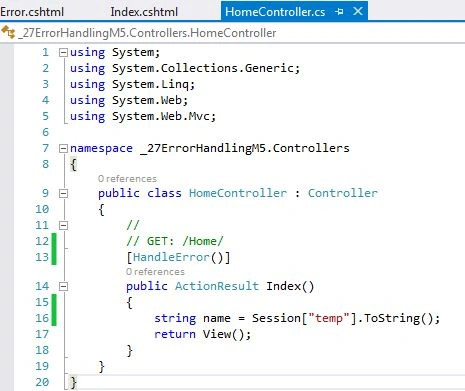Image resolution: width=465 pixels, height=391 pixels.
Task: Click the // GET: /Home/ comment
Action: pos(175,241)
